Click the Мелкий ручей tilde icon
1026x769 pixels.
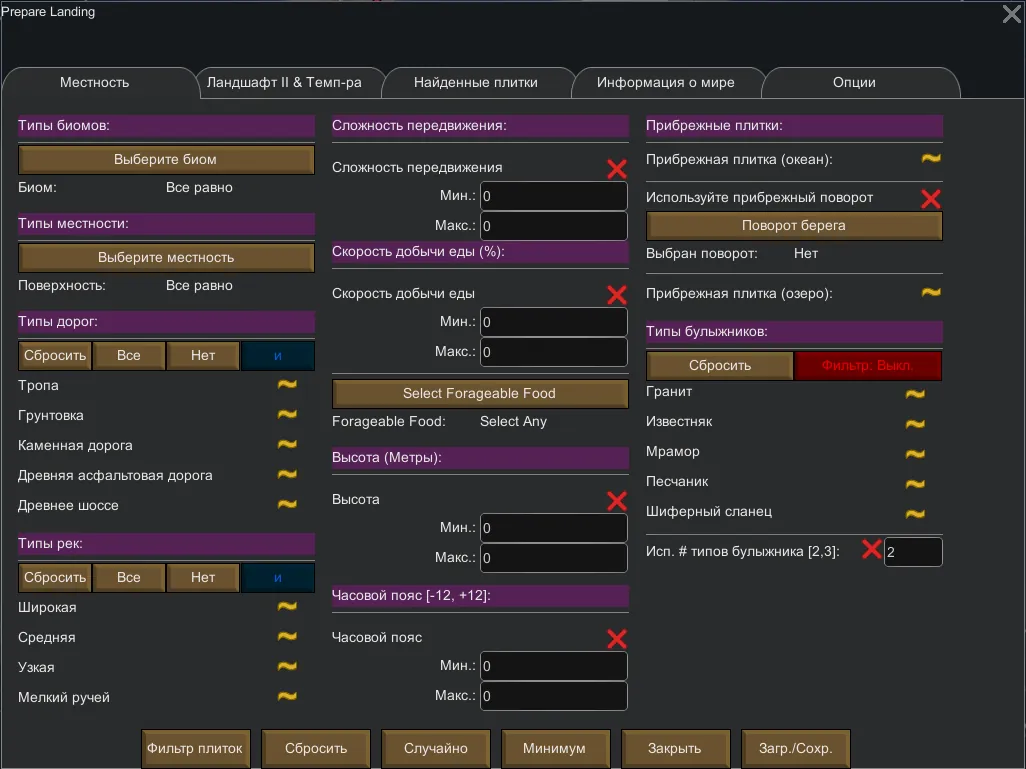pos(287,697)
